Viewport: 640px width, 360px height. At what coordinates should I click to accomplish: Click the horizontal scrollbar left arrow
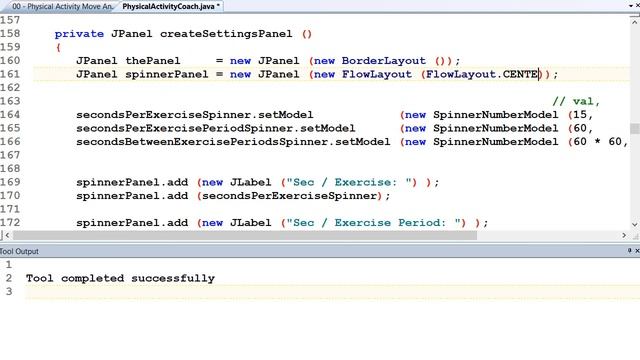7,235
